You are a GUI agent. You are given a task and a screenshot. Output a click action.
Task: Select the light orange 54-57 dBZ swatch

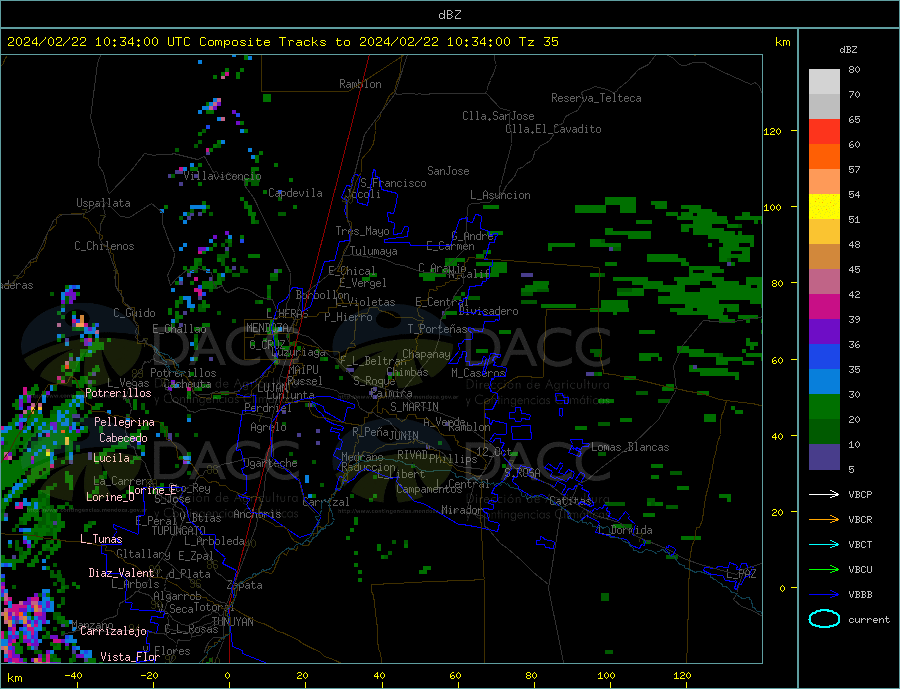(x=824, y=181)
